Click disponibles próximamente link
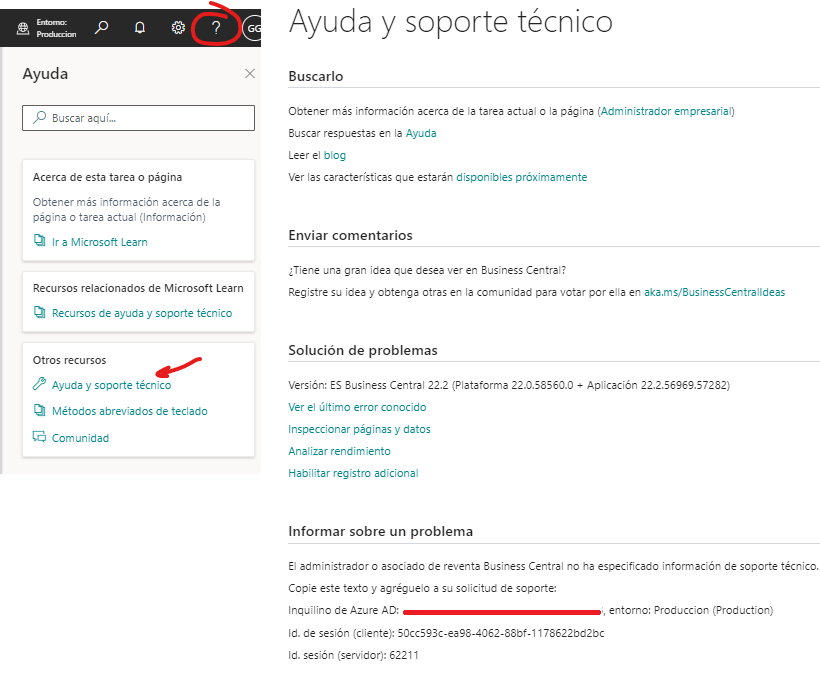820x694 pixels. [x=521, y=177]
